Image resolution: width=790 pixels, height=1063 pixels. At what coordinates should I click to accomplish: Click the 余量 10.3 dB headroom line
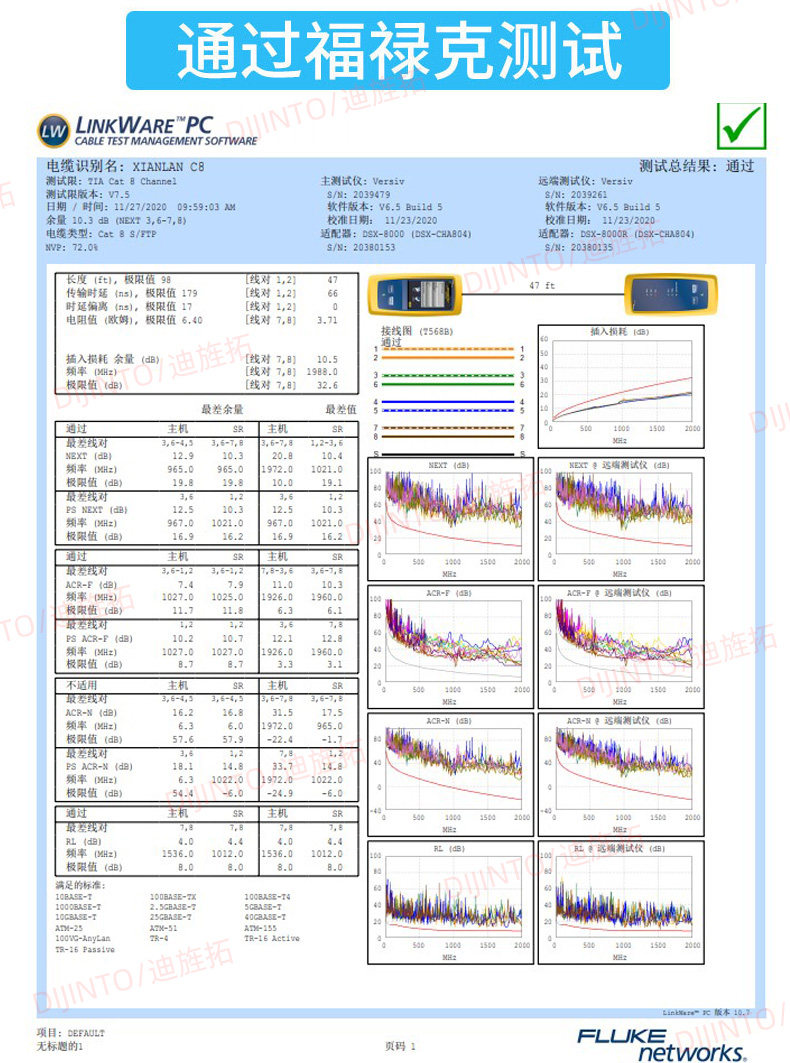(116, 220)
